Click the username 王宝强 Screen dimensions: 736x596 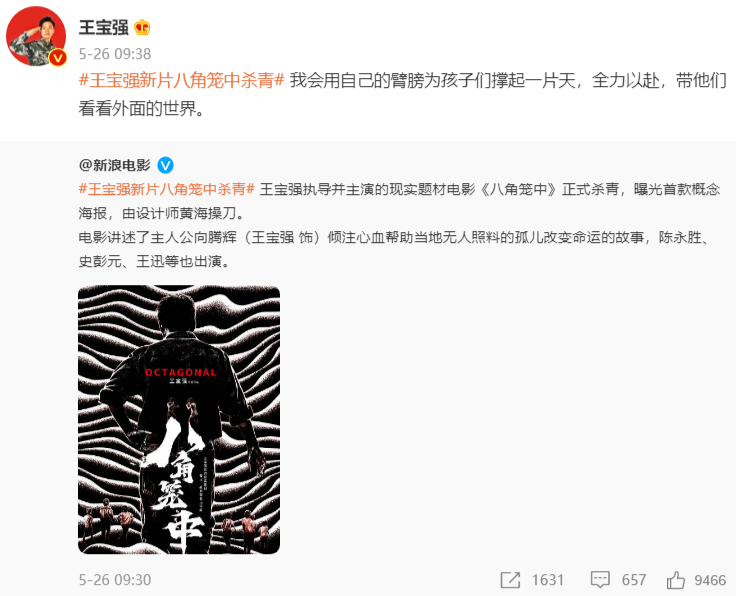(x=103, y=27)
